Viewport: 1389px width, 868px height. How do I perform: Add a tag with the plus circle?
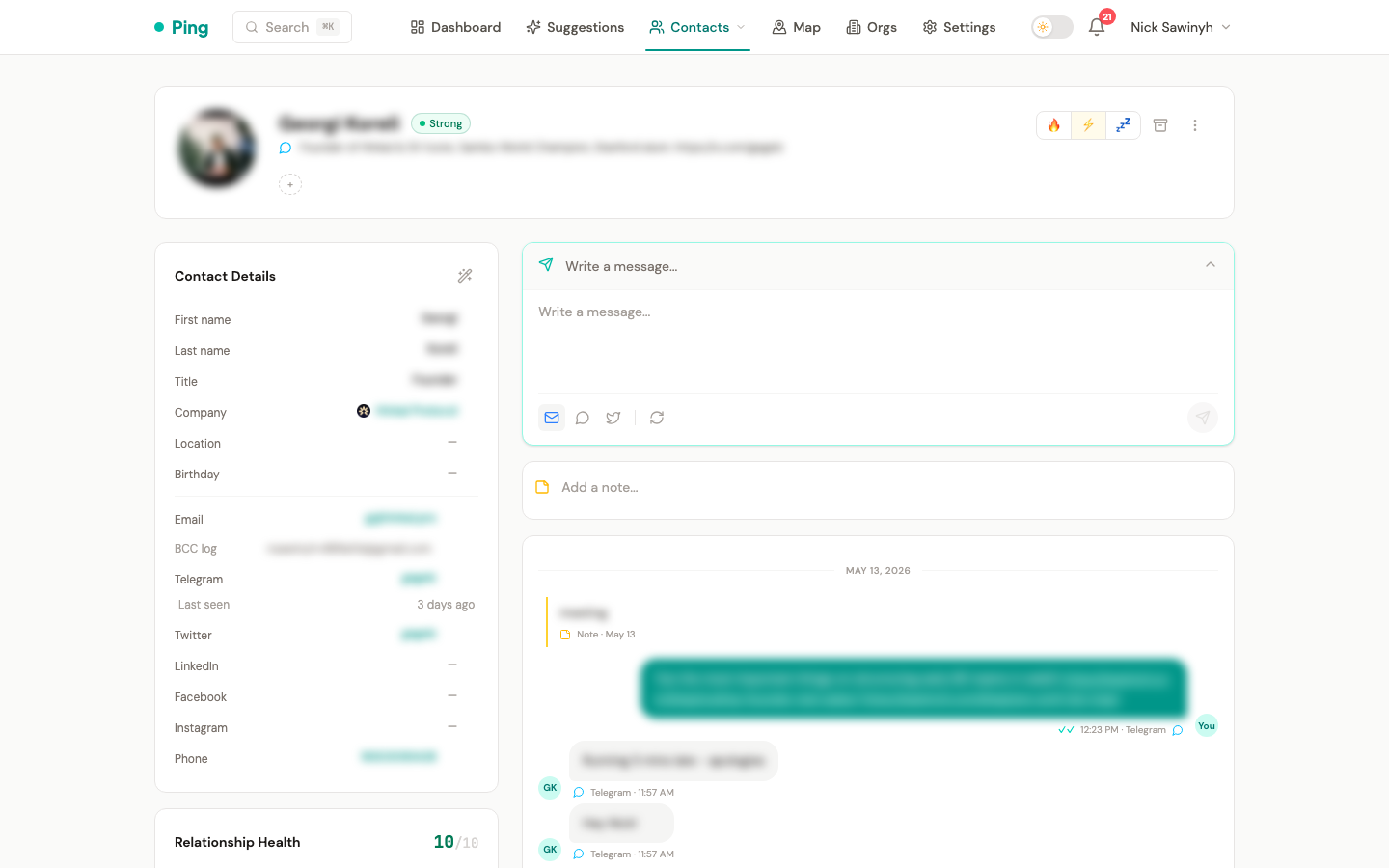290,184
